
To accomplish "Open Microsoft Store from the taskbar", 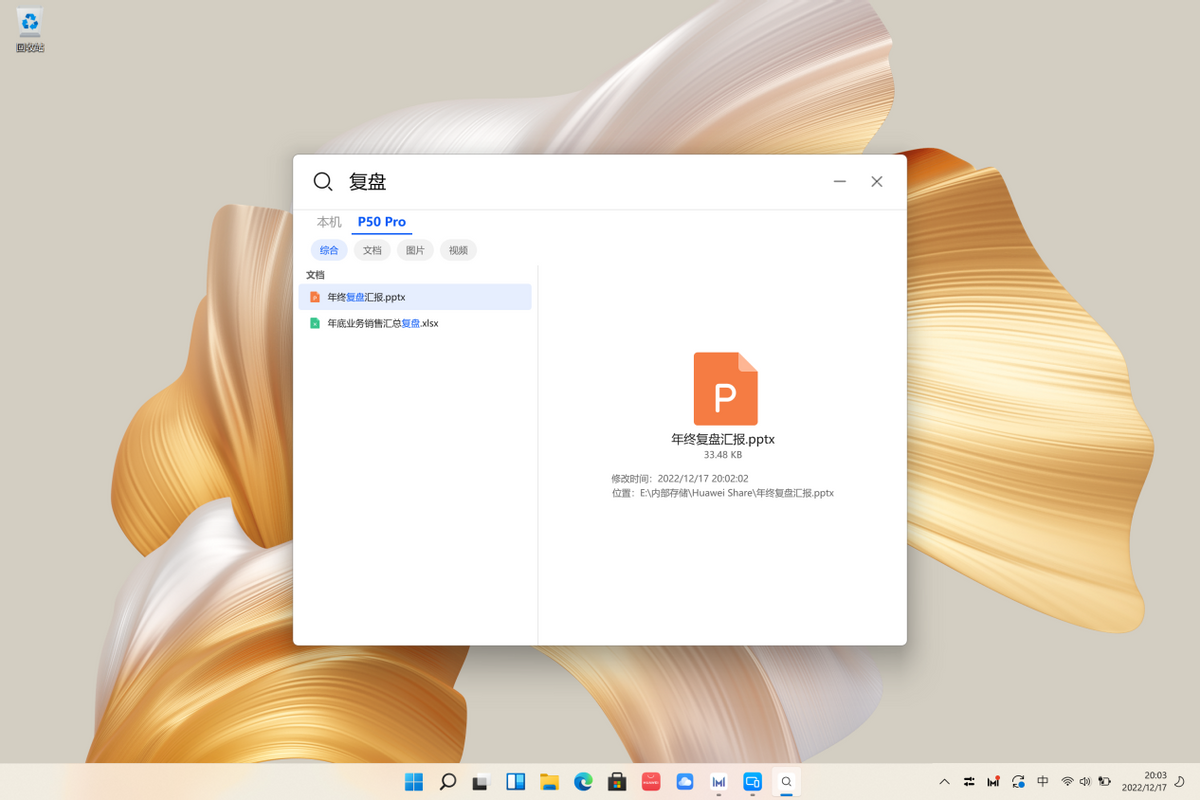I will [x=617, y=782].
